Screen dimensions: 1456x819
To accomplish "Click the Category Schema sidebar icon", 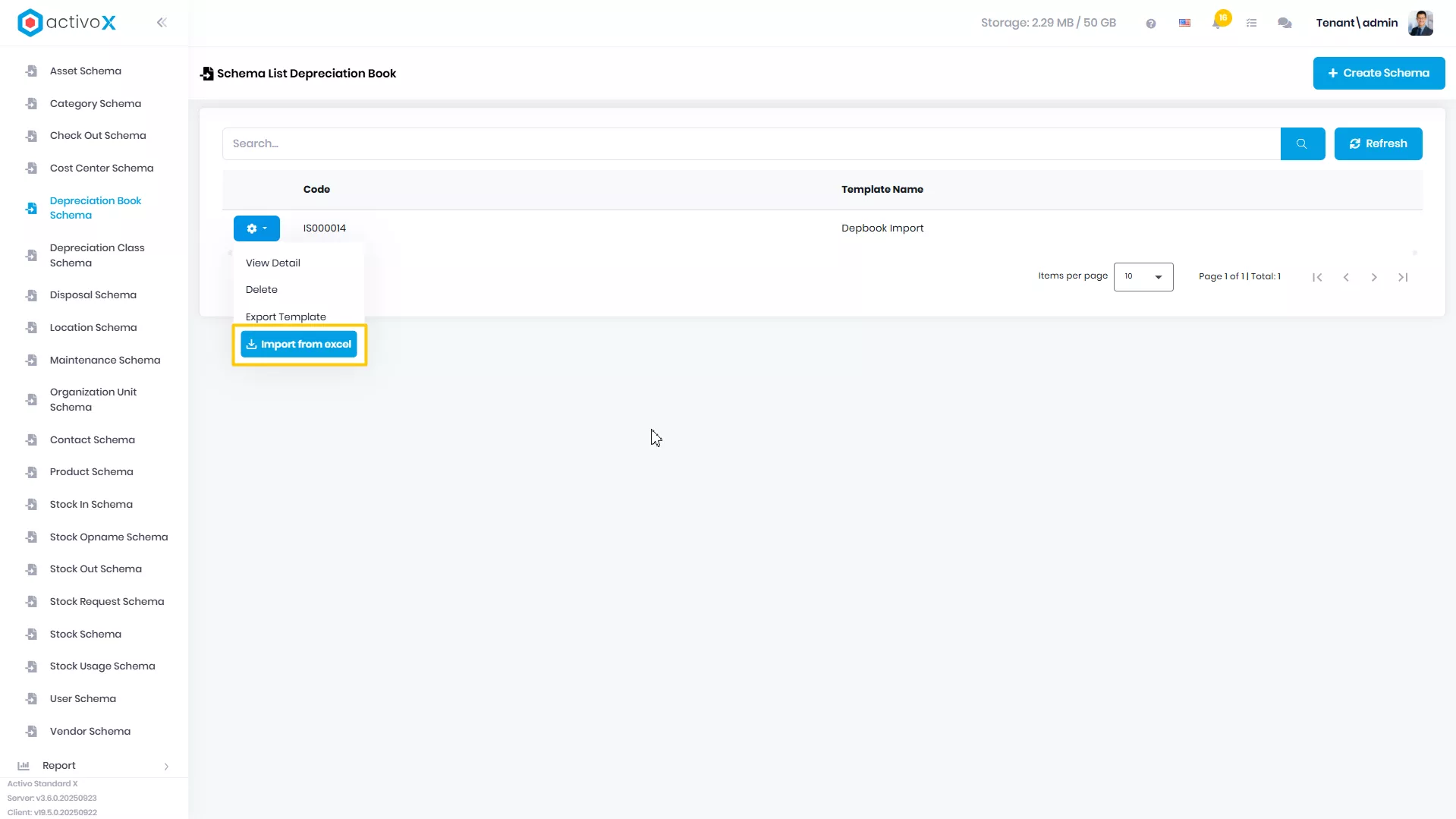I will (31, 103).
